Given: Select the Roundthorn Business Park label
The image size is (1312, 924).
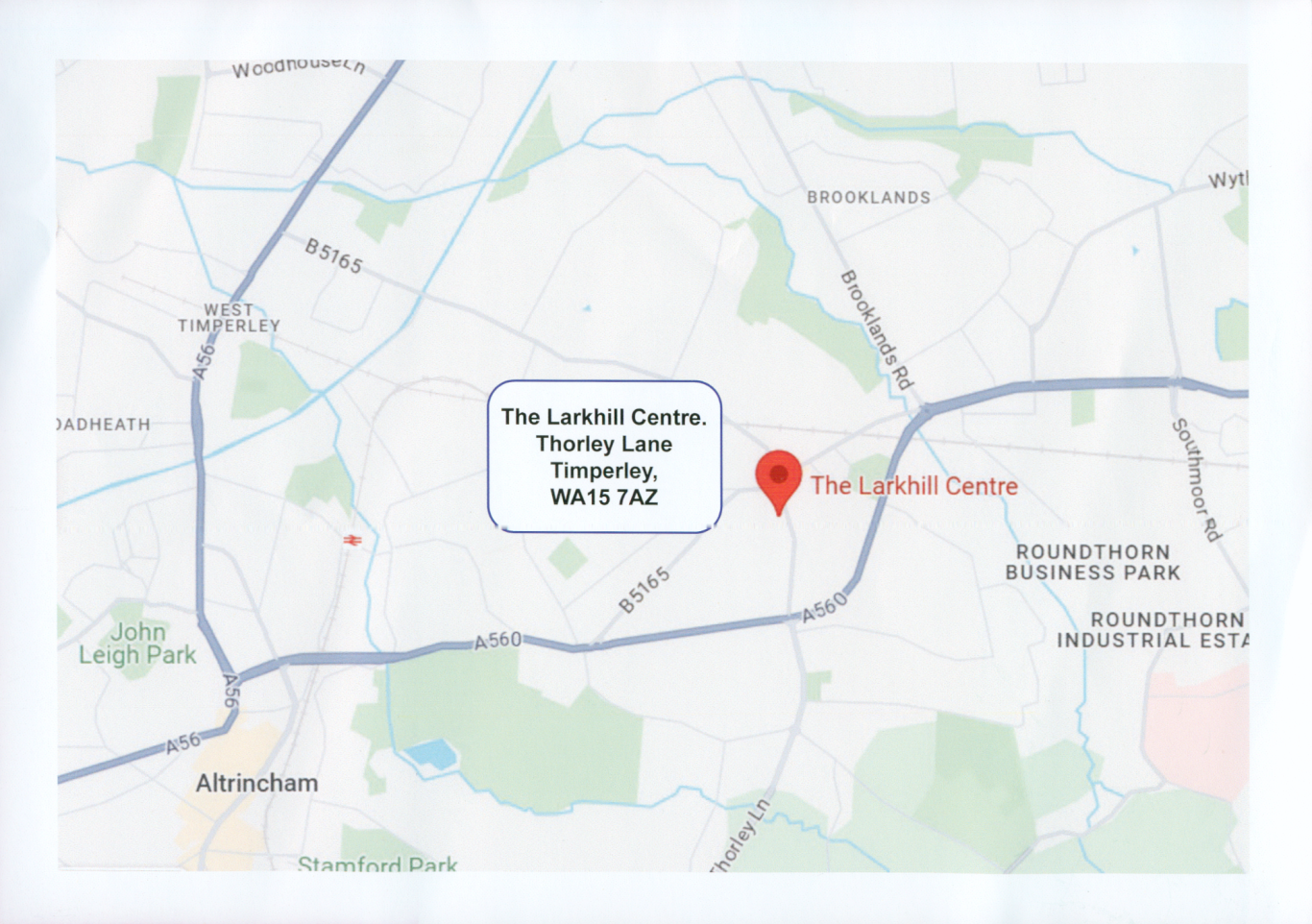Looking at the screenshot, I should pos(1093,563).
